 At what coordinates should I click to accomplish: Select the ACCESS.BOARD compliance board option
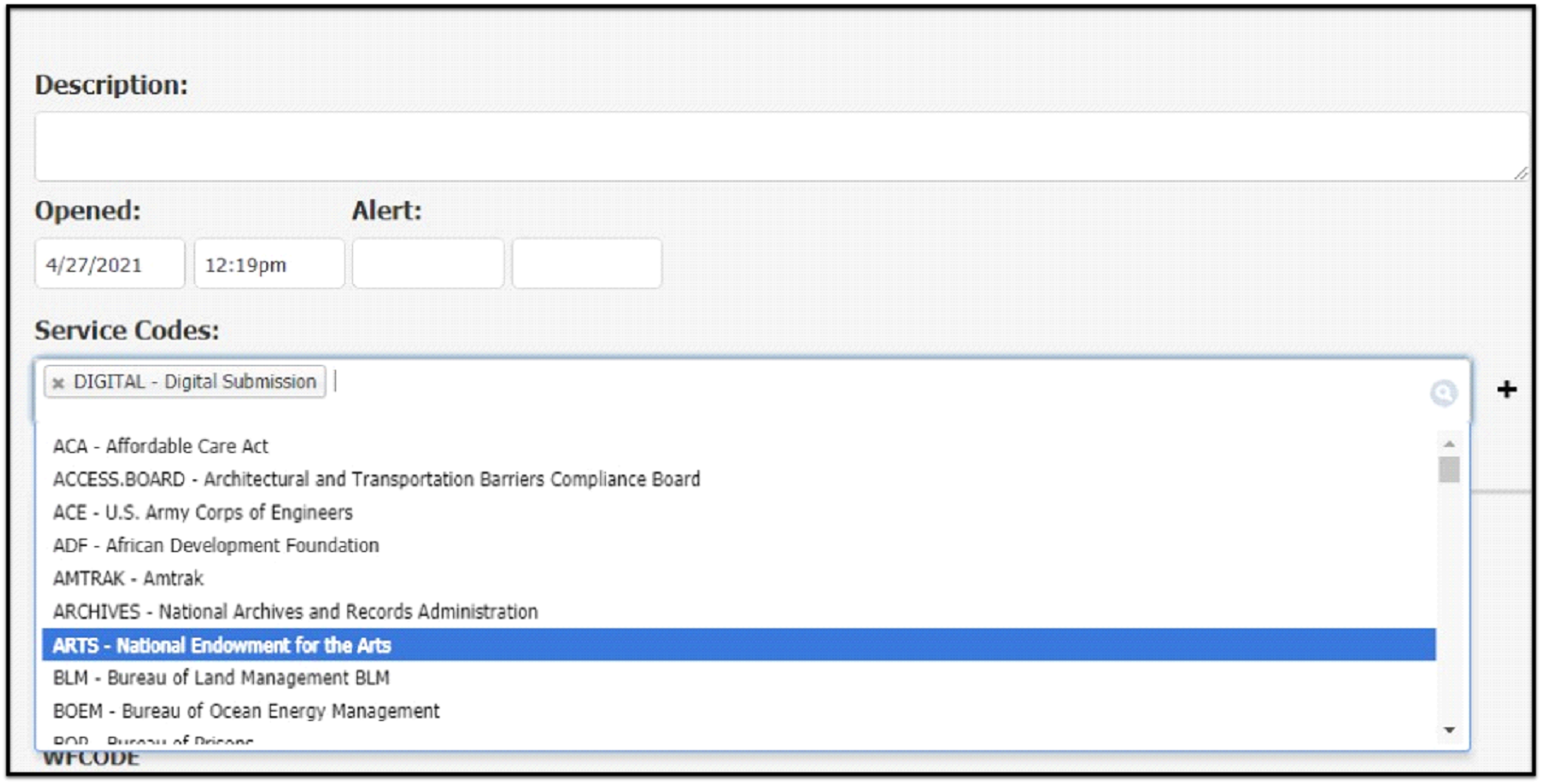click(x=376, y=479)
